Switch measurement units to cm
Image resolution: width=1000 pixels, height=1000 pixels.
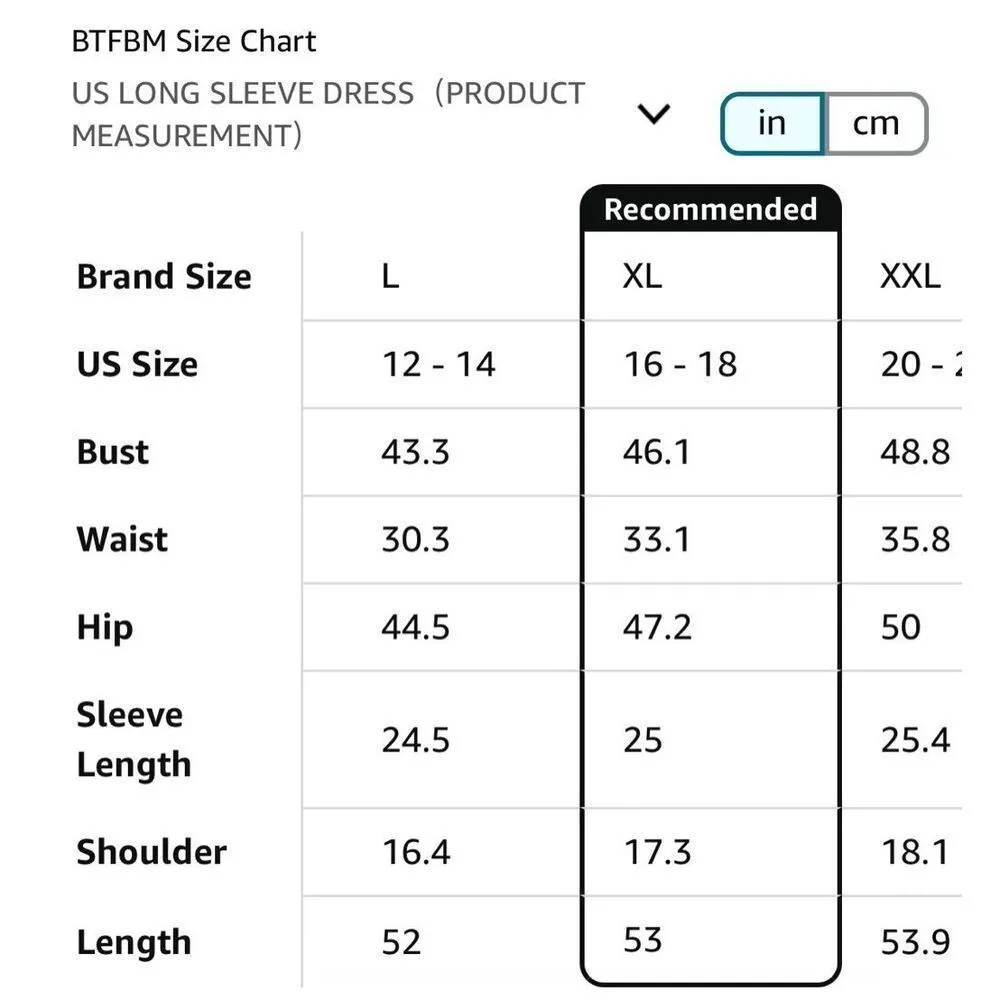(876, 124)
